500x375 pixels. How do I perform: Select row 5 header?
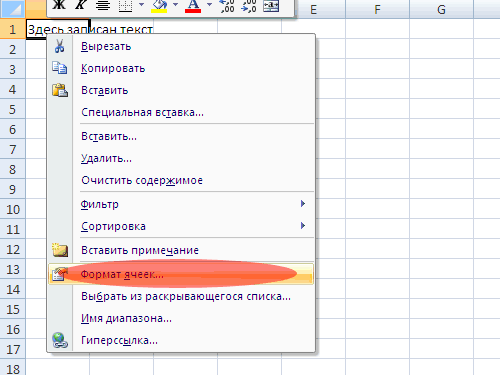click(x=13, y=109)
